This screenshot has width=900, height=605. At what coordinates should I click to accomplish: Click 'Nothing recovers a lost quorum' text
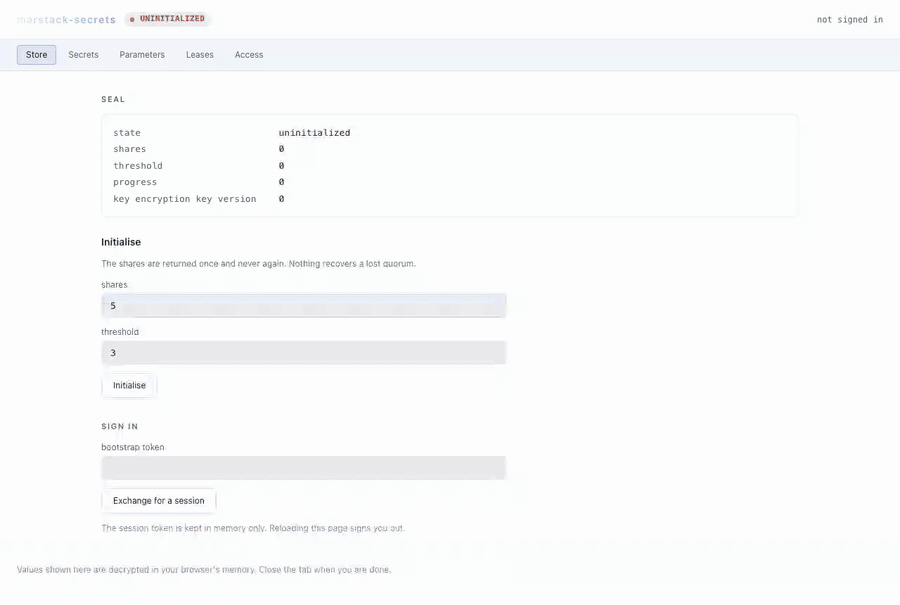352,263
